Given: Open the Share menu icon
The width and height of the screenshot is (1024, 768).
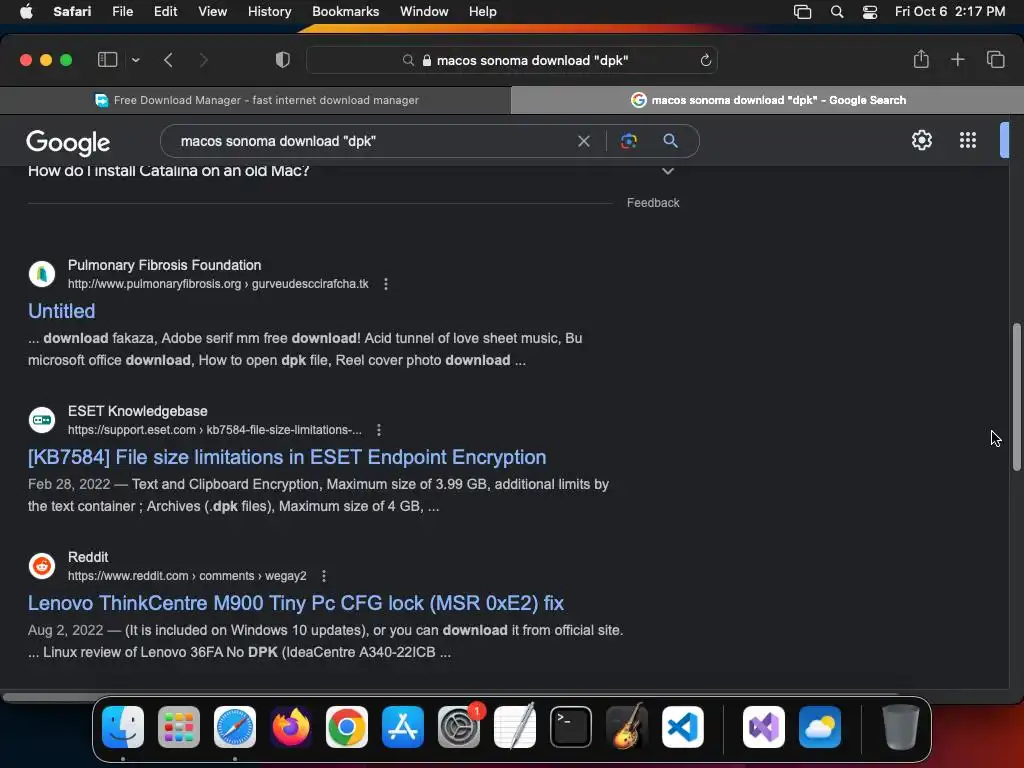Looking at the screenshot, I should tap(921, 59).
